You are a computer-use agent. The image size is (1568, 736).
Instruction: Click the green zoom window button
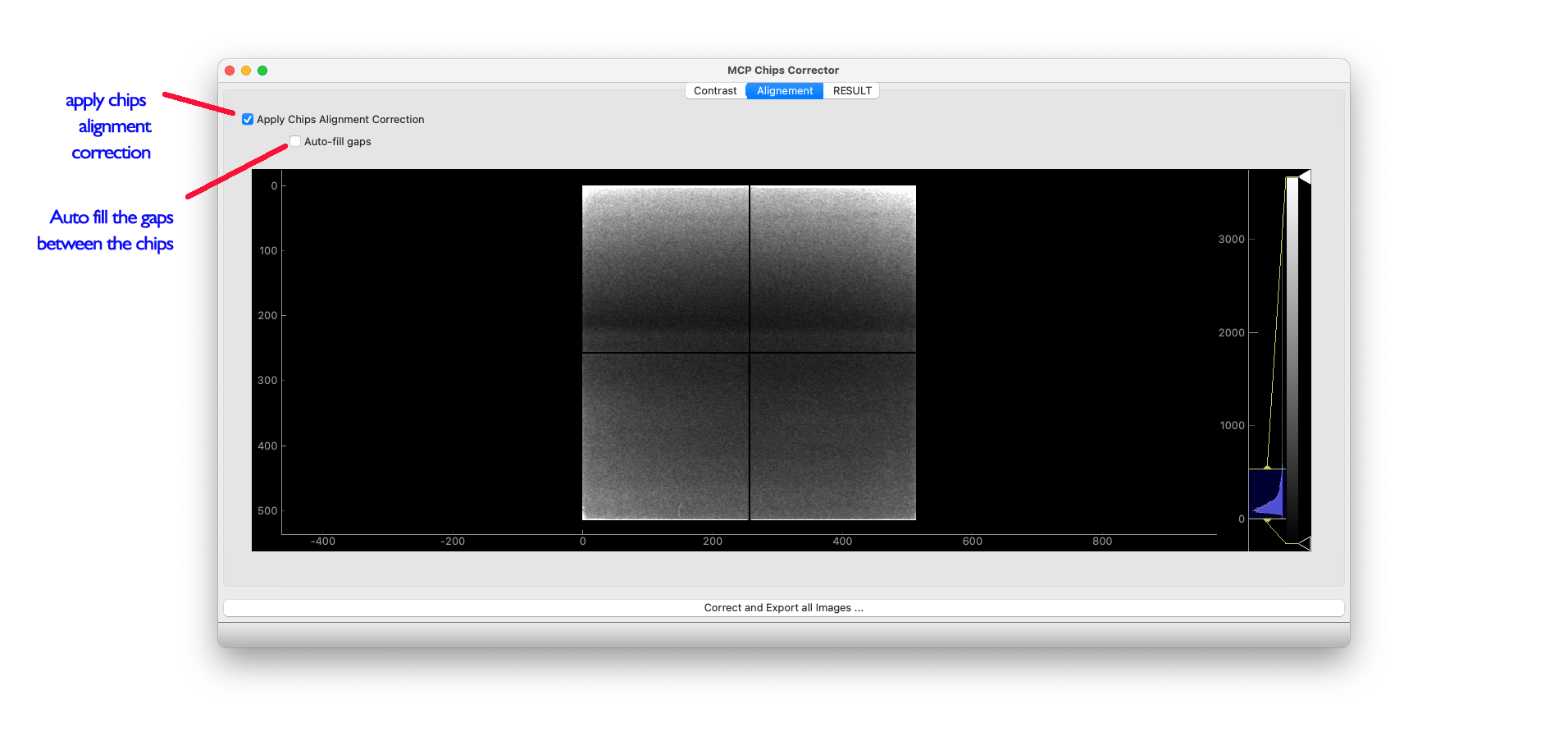pos(262,71)
